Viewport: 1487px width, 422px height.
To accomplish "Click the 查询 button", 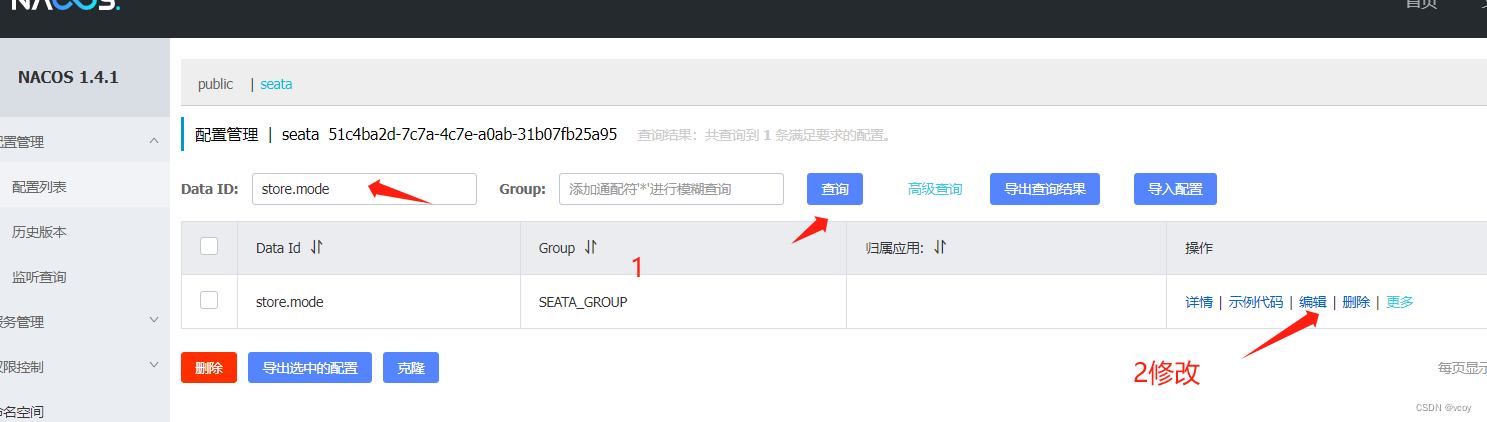I will click(x=835, y=189).
